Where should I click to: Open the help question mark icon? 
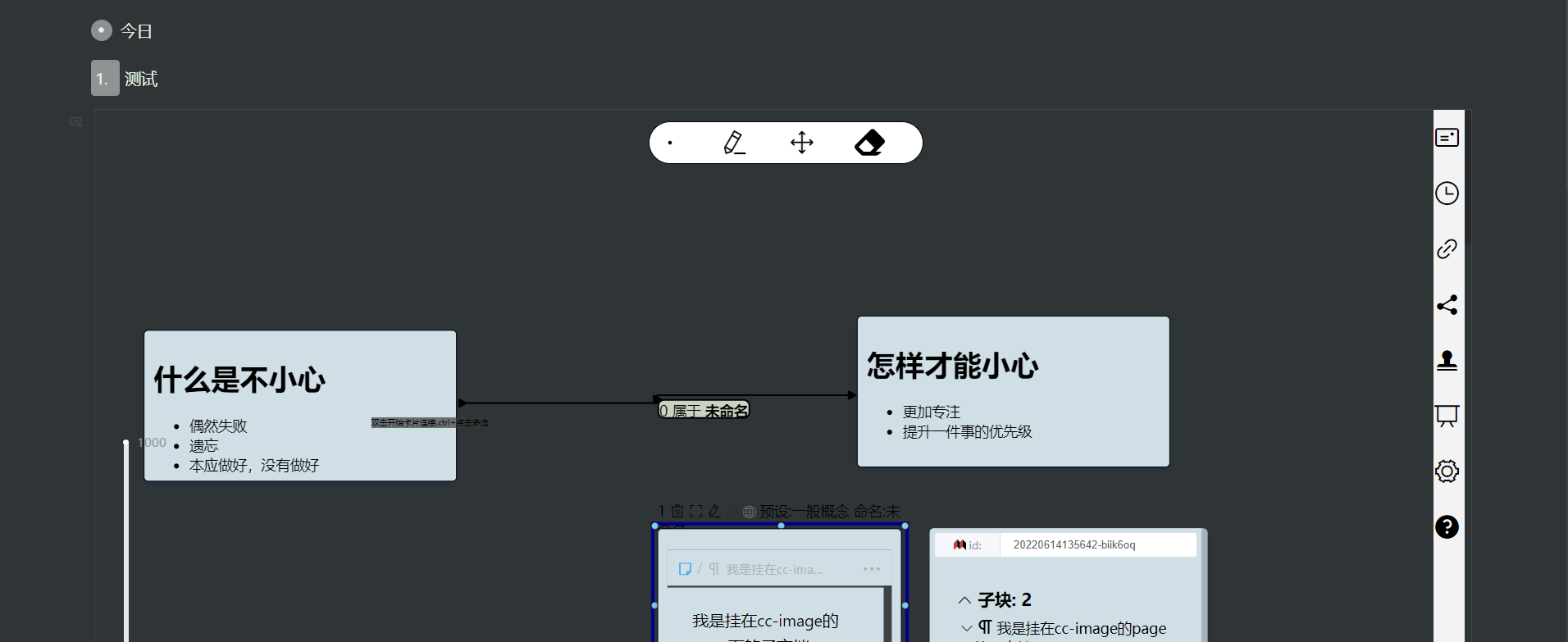1447,527
